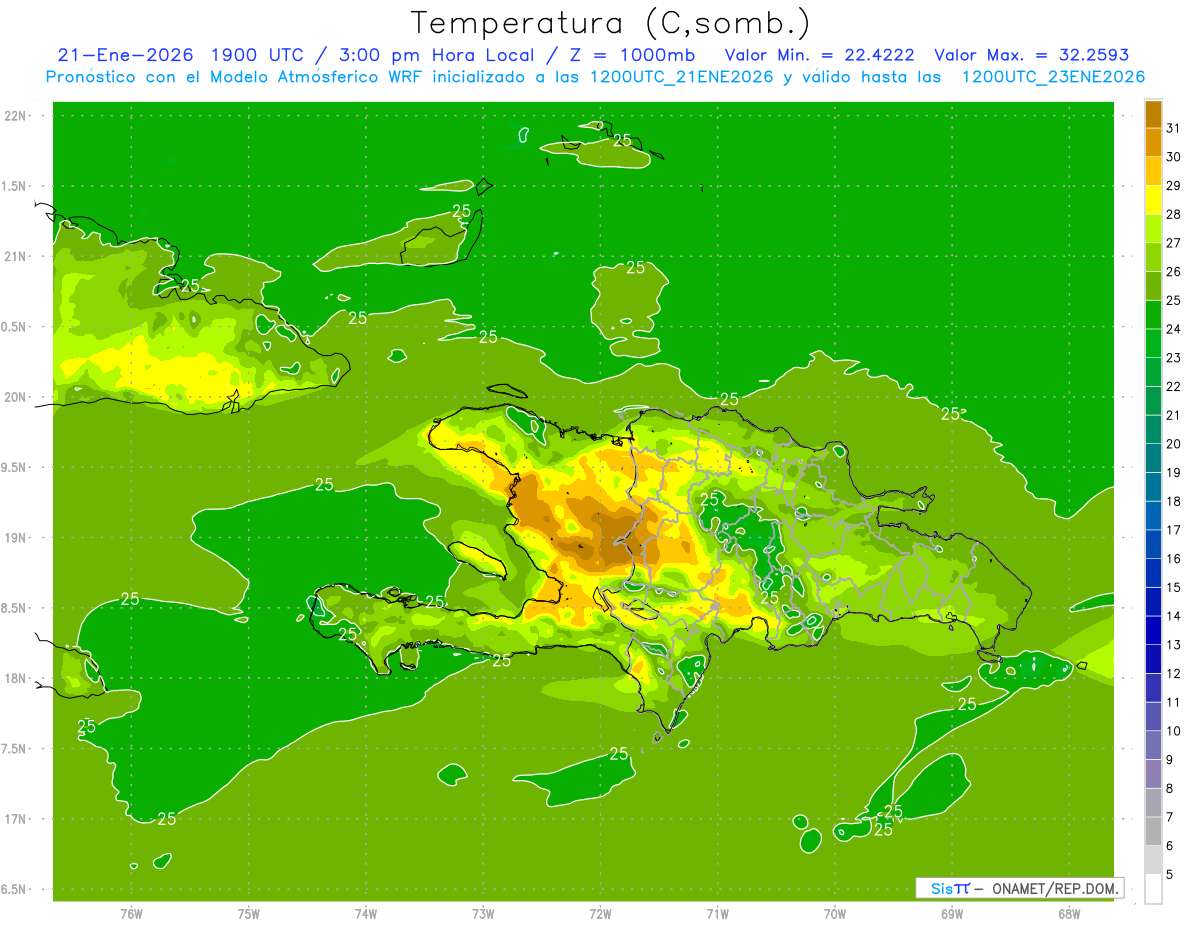This screenshot has height=927, width=1200.
Task: Click the "23" value on the color scale
Action: [x=1174, y=358]
